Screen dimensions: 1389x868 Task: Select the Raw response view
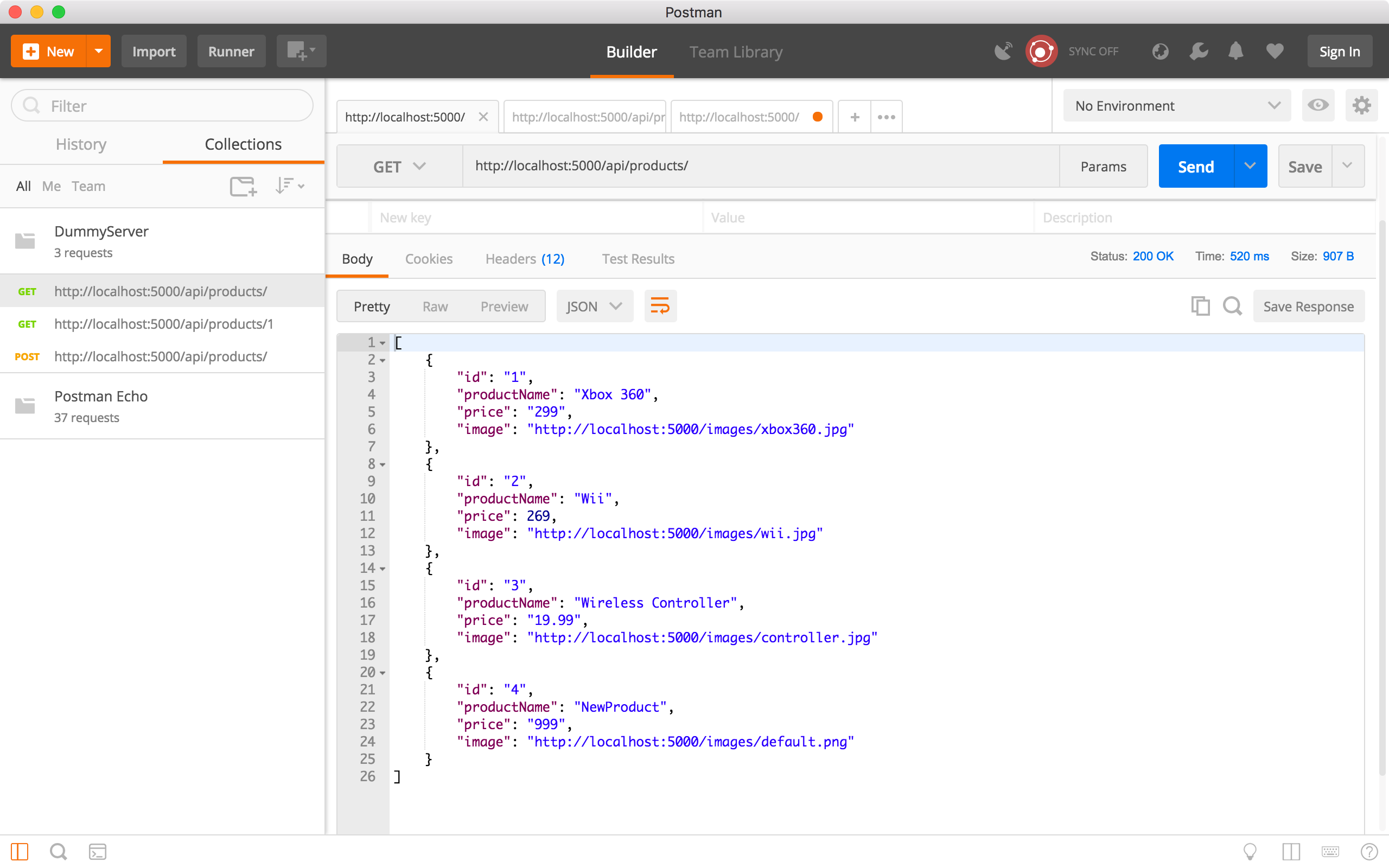(435, 306)
